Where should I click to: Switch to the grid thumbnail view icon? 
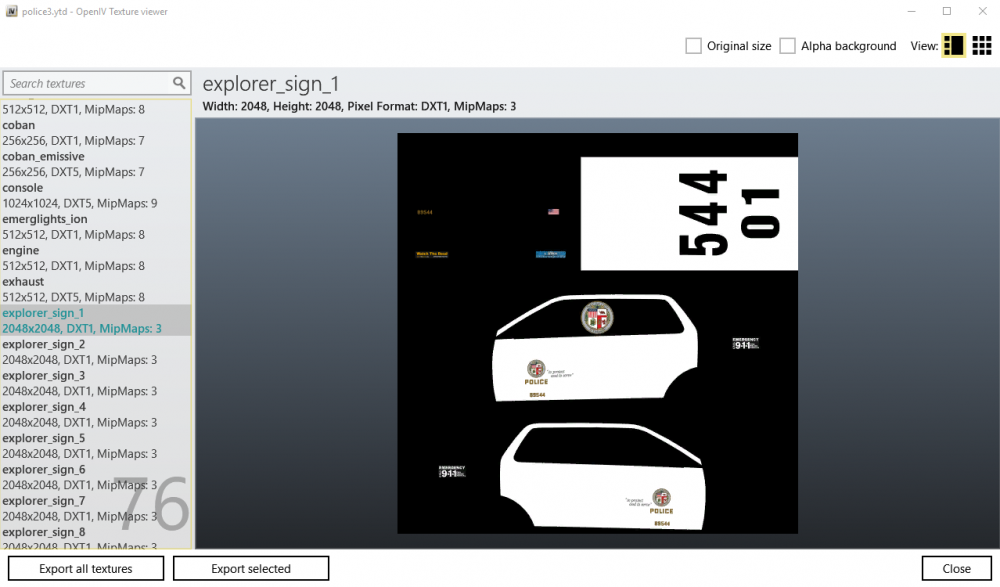pos(982,45)
